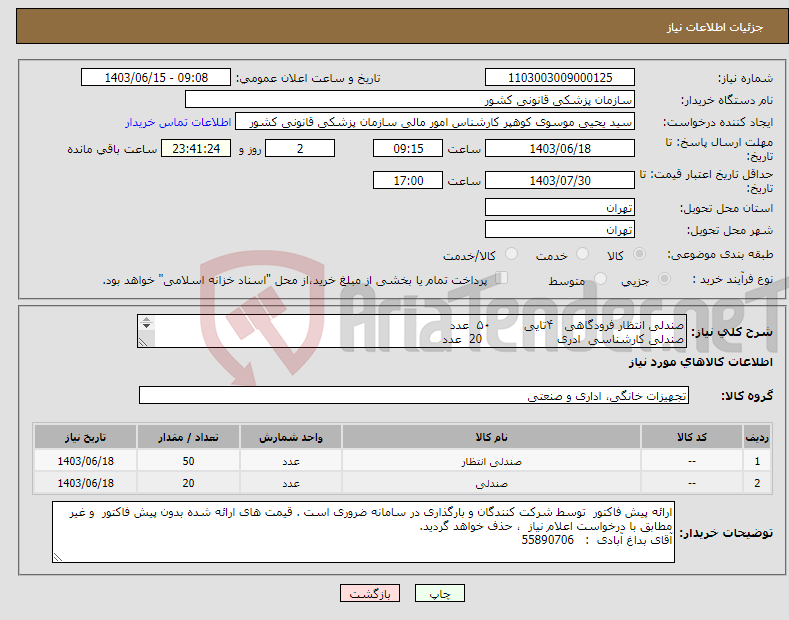Click the description box scroll down arrow
This screenshot has width=789, height=620.
146,326
